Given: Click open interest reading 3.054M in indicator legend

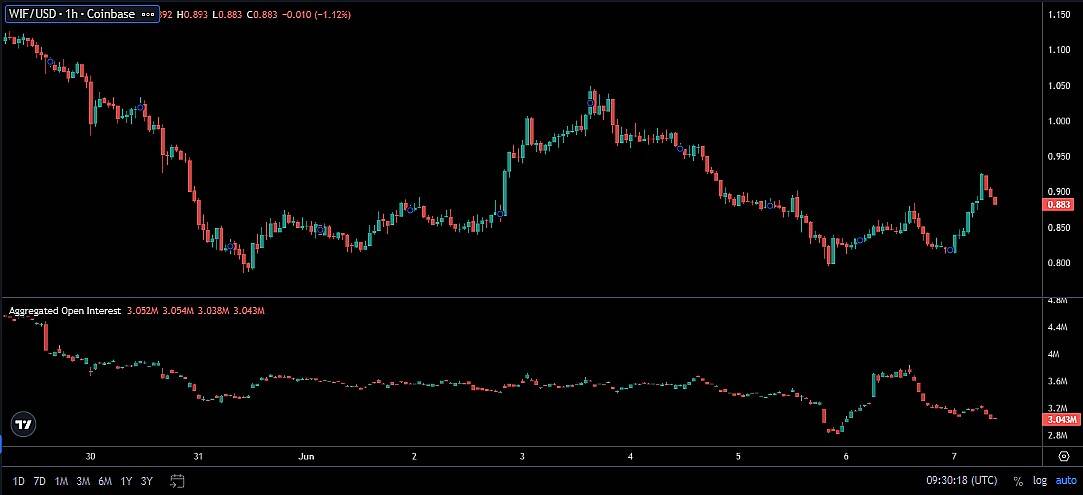Looking at the screenshot, I should [178, 311].
